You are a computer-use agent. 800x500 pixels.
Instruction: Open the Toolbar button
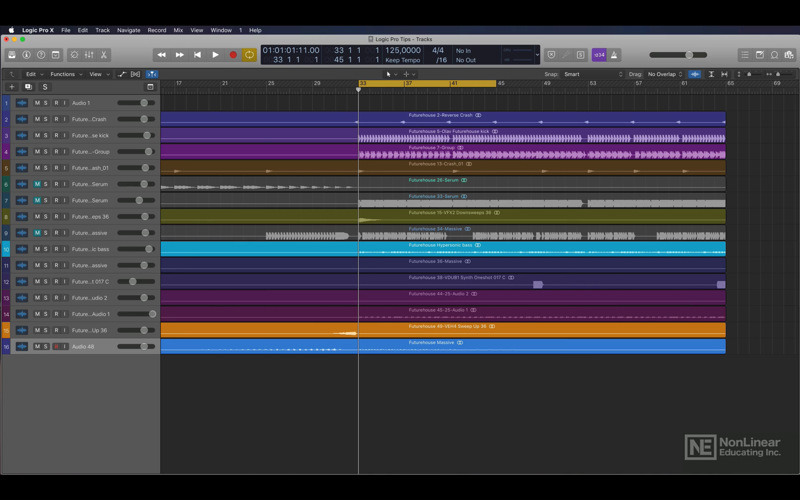(56, 55)
